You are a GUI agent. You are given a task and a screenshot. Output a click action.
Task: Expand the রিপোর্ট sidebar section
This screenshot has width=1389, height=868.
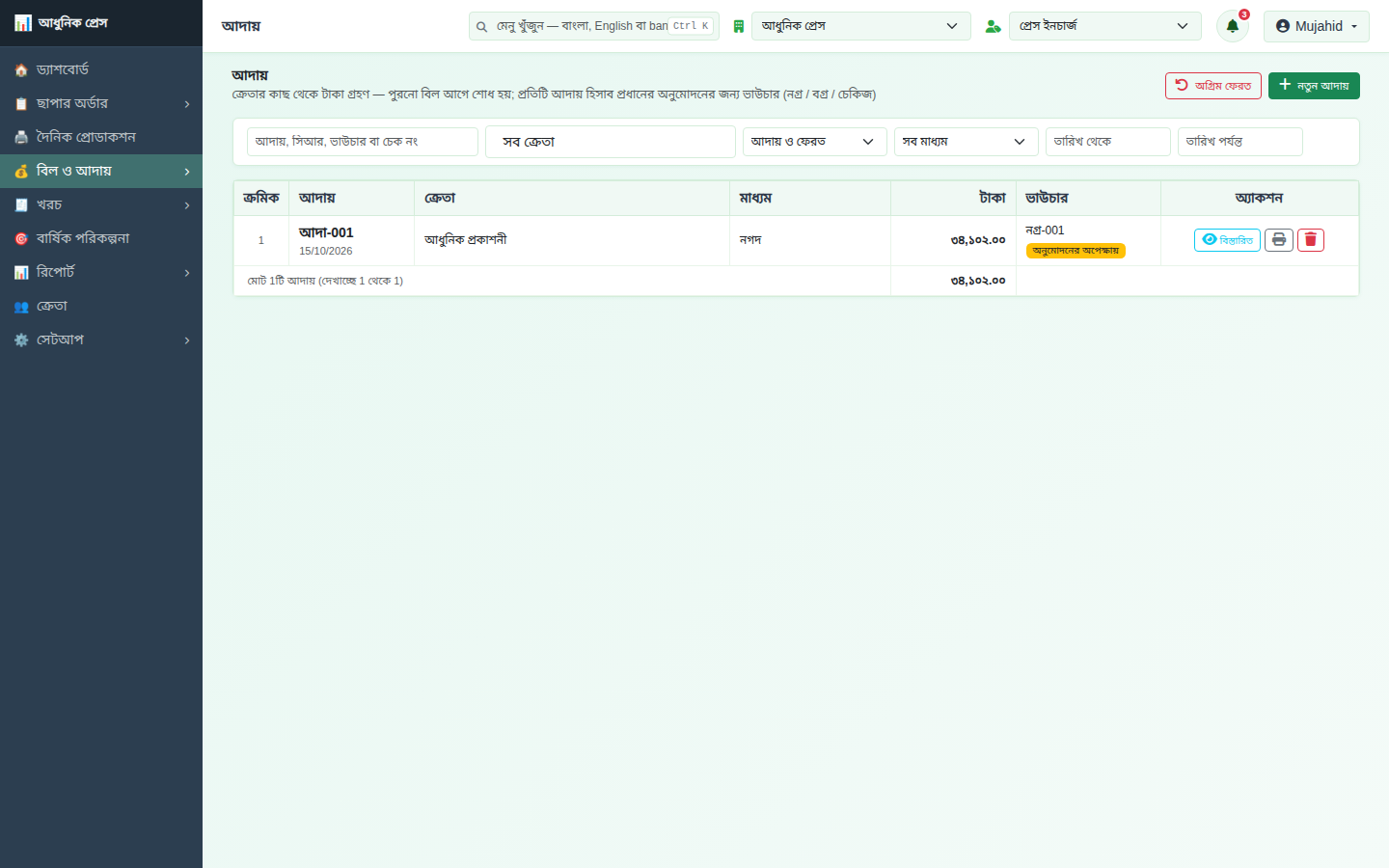(x=101, y=272)
